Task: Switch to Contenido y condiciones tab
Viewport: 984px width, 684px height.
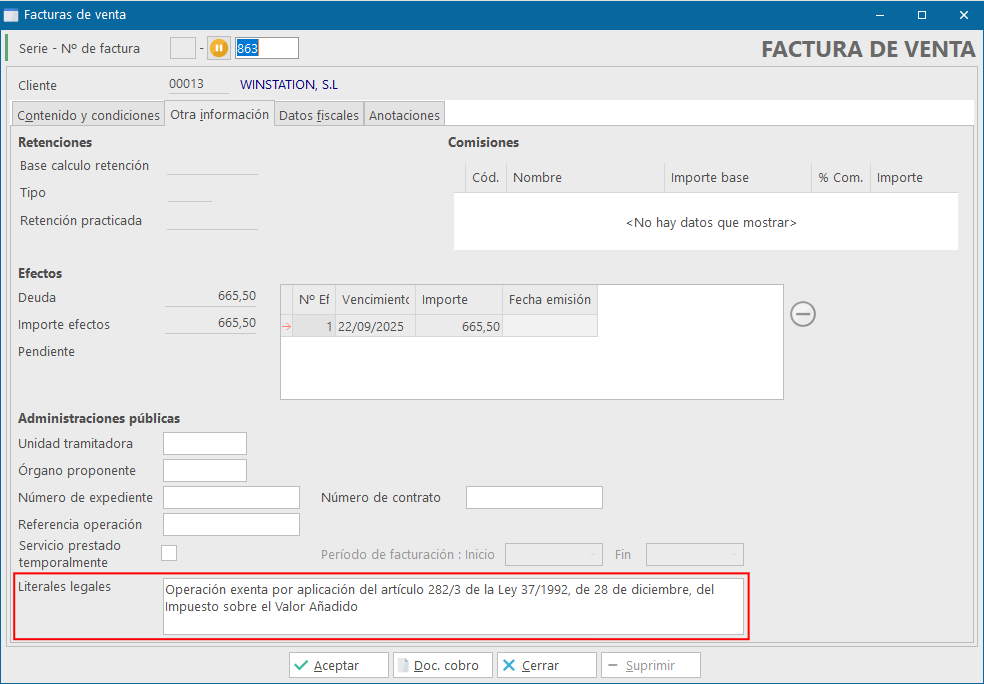Action: tap(88, 115)
